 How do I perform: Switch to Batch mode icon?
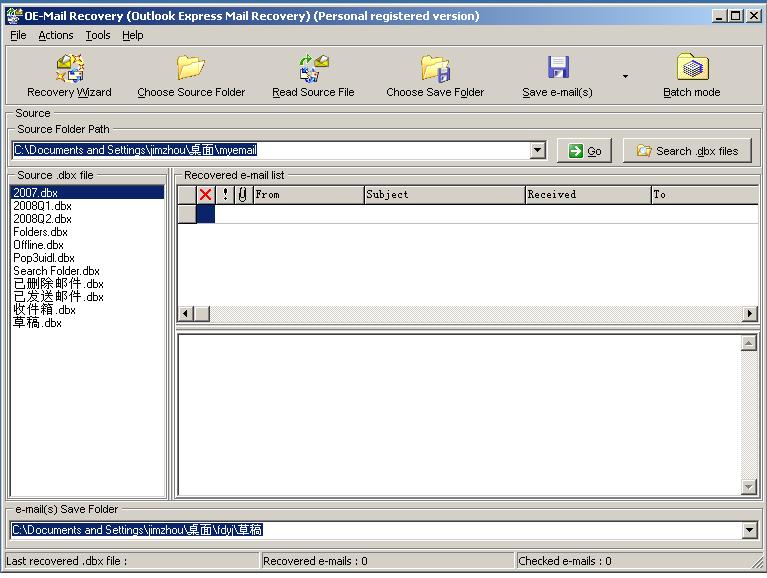coord(692,68)
